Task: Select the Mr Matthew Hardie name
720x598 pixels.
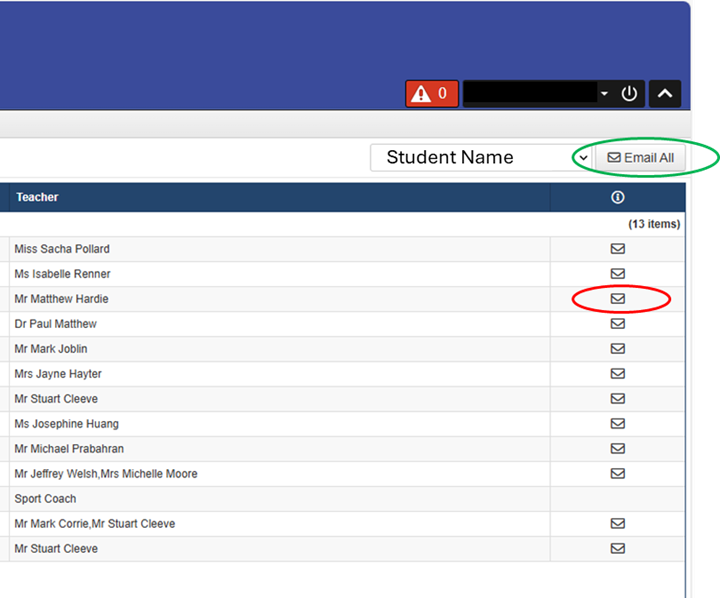Action: [62, 299]
